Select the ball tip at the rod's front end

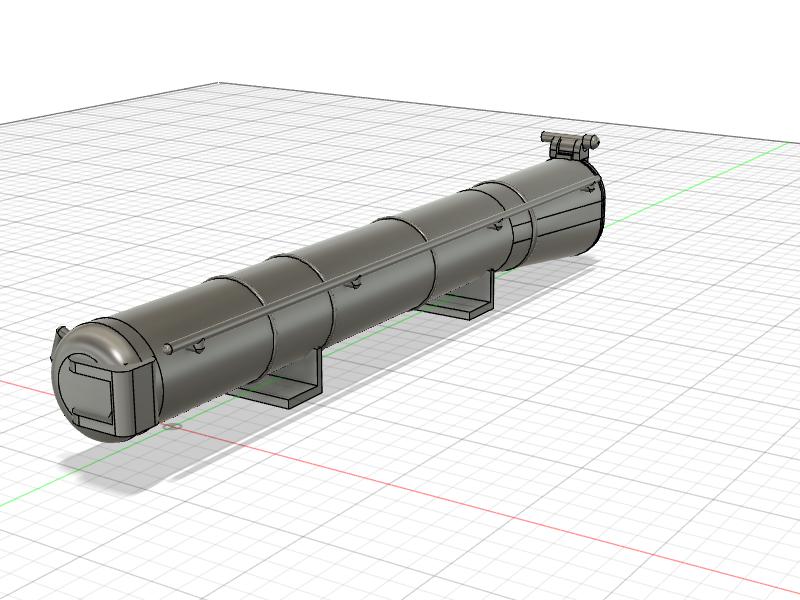tap(167, 349)
